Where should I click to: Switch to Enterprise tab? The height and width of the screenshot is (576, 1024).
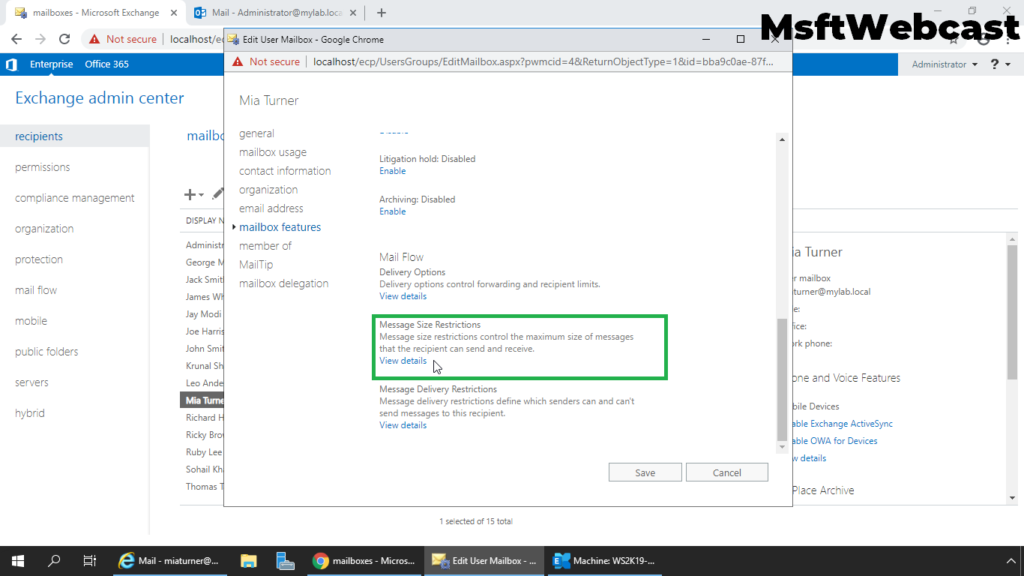(x=51, y=64)
